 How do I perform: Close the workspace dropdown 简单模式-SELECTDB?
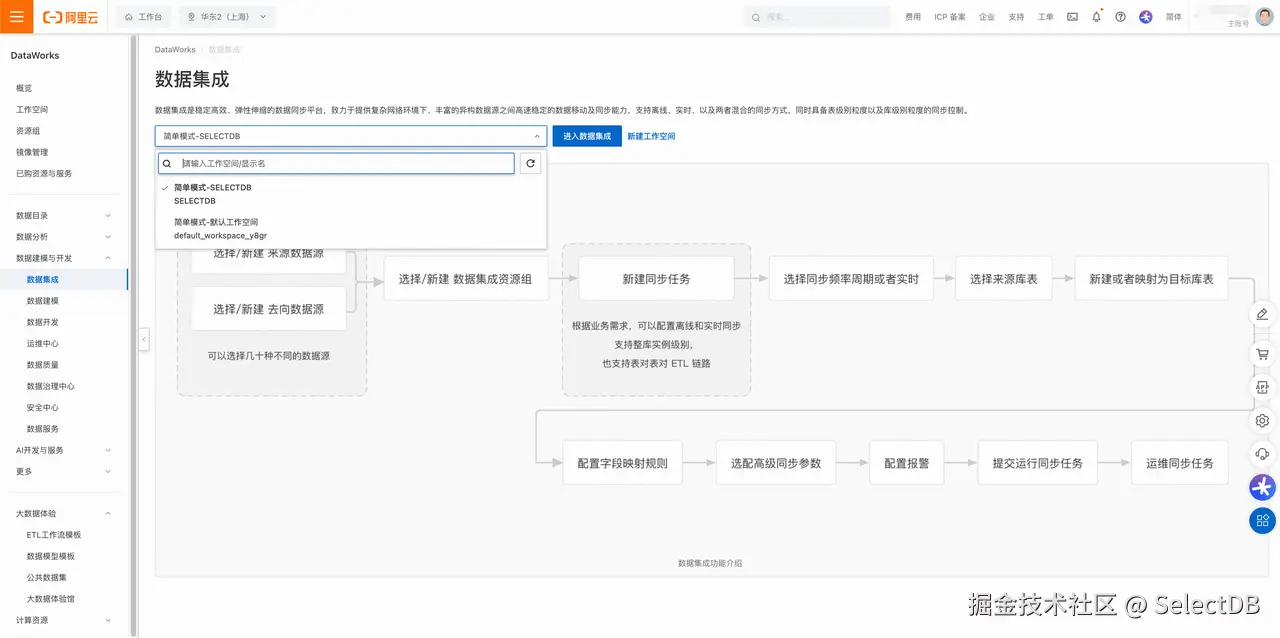coord(351,136)
